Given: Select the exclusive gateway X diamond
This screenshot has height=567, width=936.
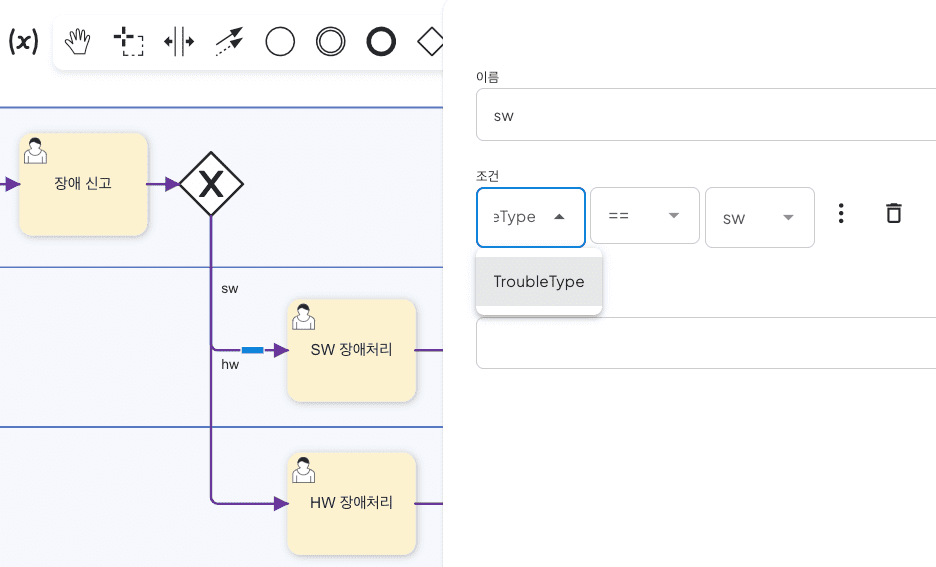Looking at the screenshot, I should 211,184.
